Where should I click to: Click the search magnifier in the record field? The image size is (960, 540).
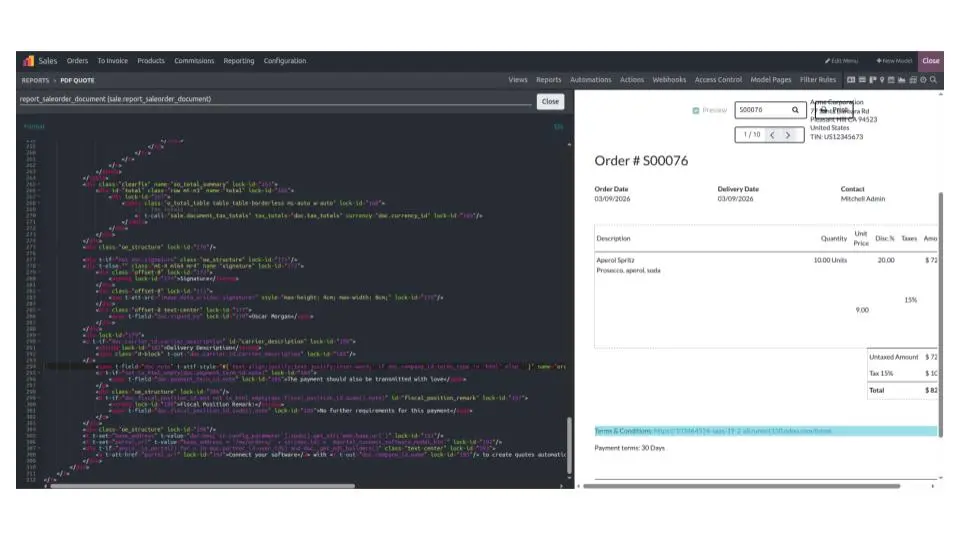796,110
